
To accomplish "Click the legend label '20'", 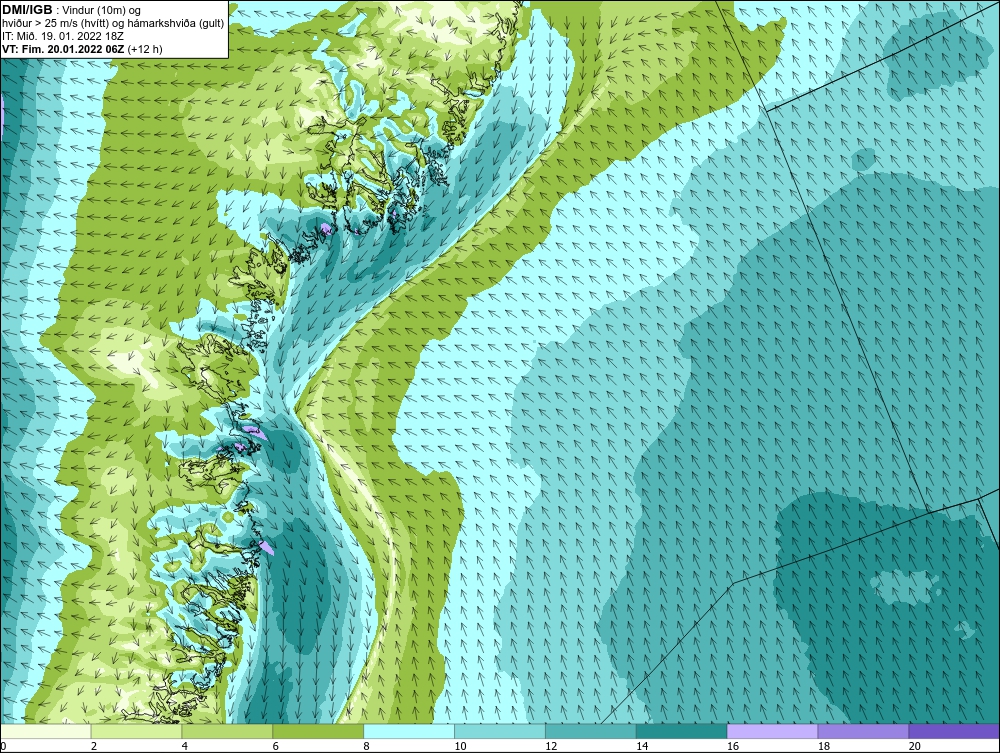I will click(x=915, y=746).
